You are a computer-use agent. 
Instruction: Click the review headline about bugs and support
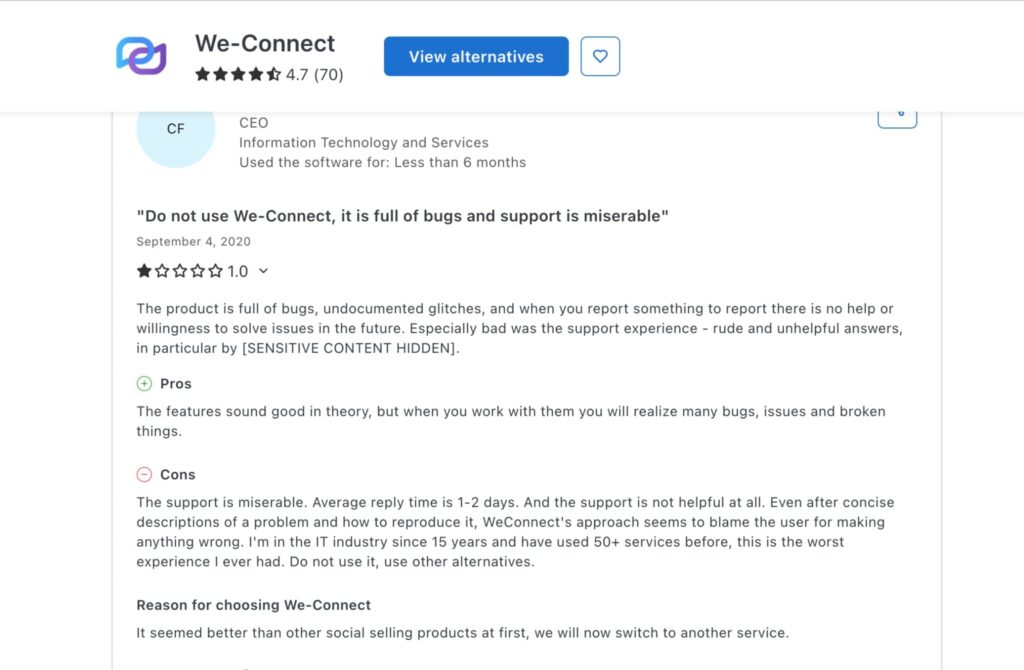coord(402,215)
